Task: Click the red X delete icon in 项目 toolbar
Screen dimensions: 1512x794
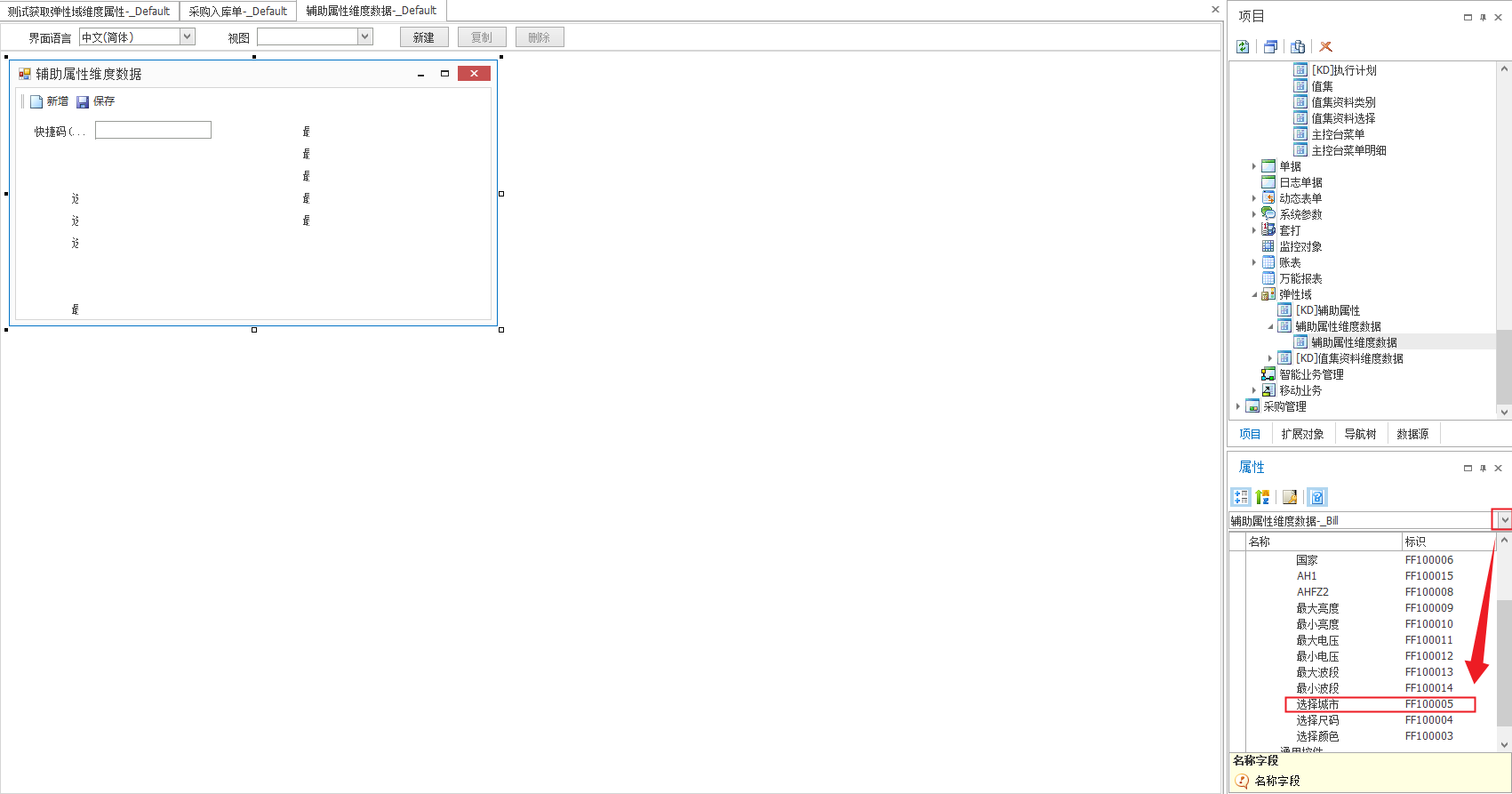Action: pos(1325,47)
